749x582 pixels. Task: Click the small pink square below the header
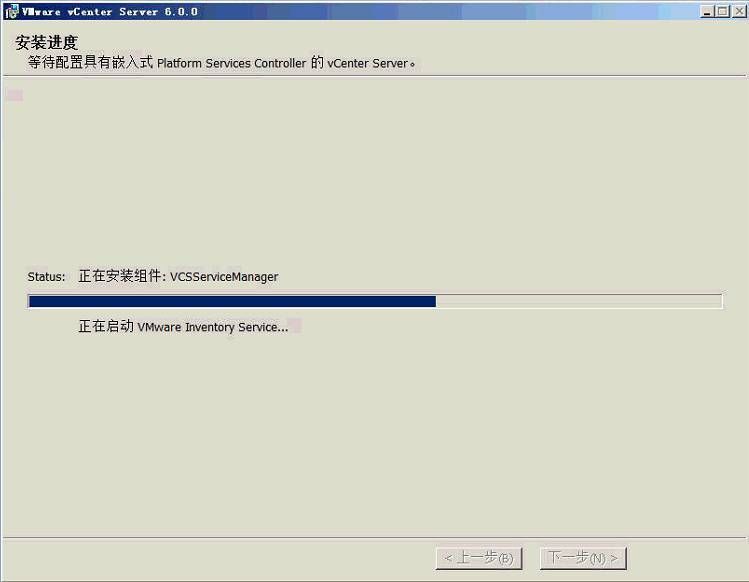(x=15, y=95)
